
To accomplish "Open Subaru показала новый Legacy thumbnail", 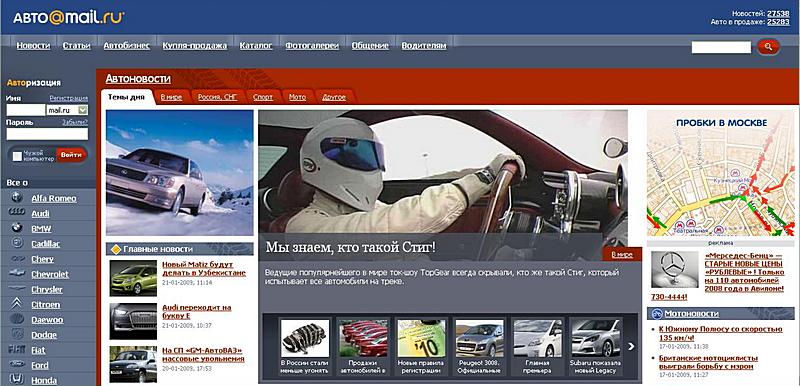I will coord(595,338).
